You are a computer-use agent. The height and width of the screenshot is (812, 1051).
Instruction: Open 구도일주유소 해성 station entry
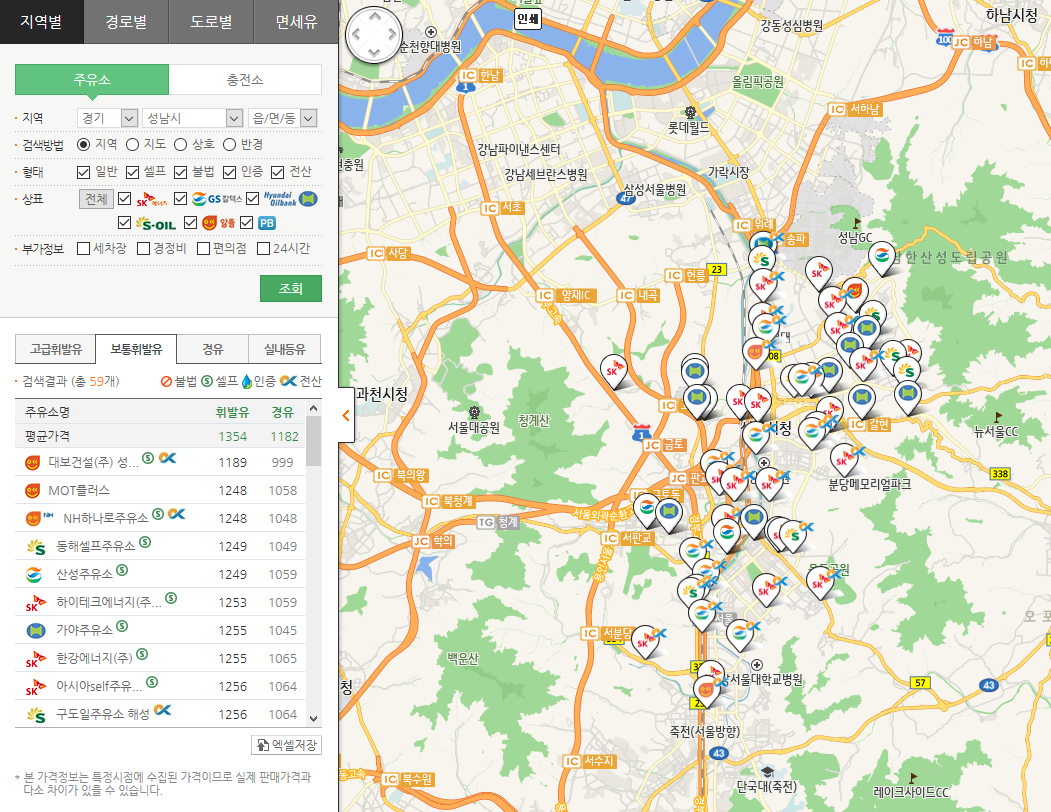point(160,714)
